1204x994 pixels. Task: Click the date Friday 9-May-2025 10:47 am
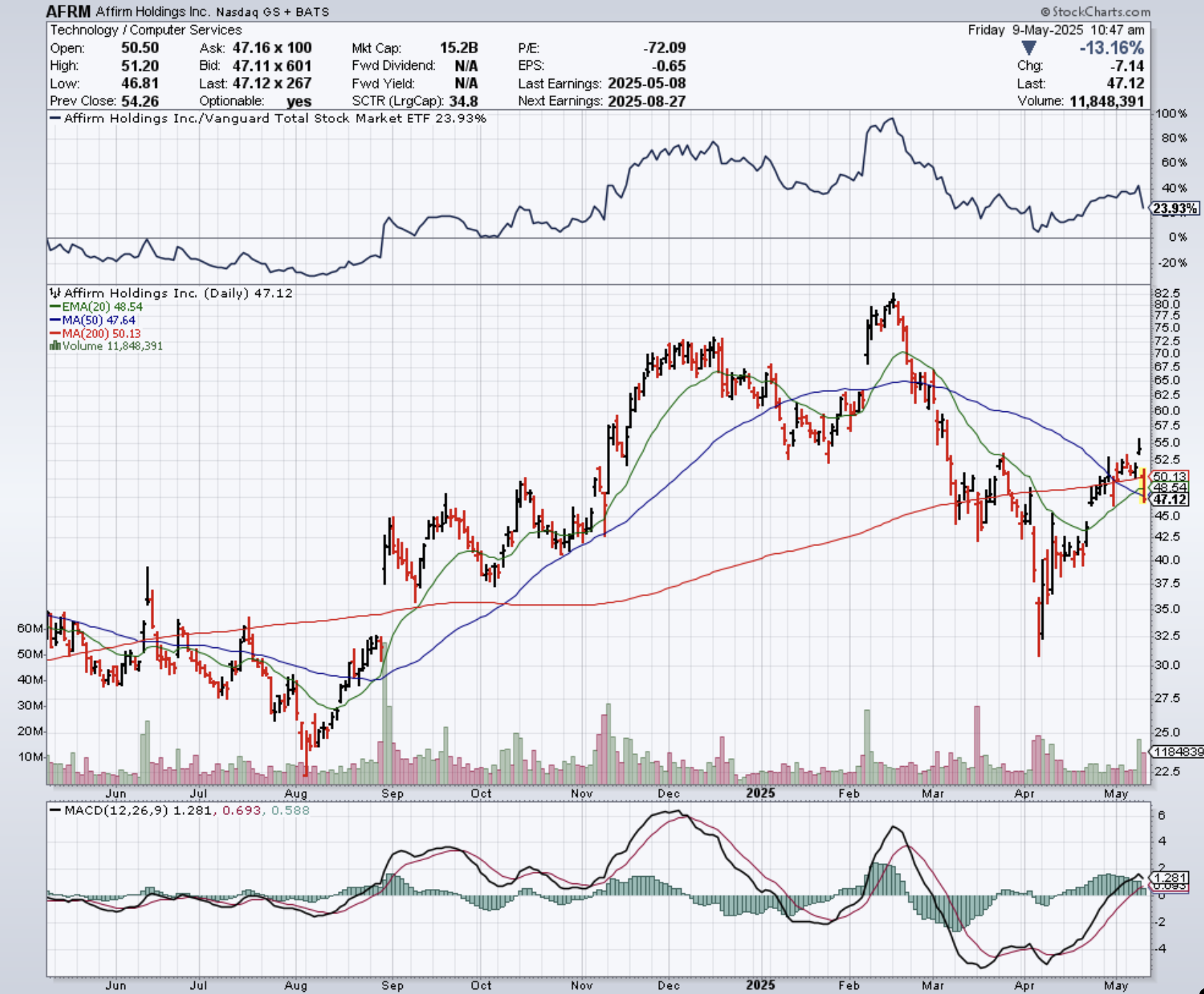1056,30
